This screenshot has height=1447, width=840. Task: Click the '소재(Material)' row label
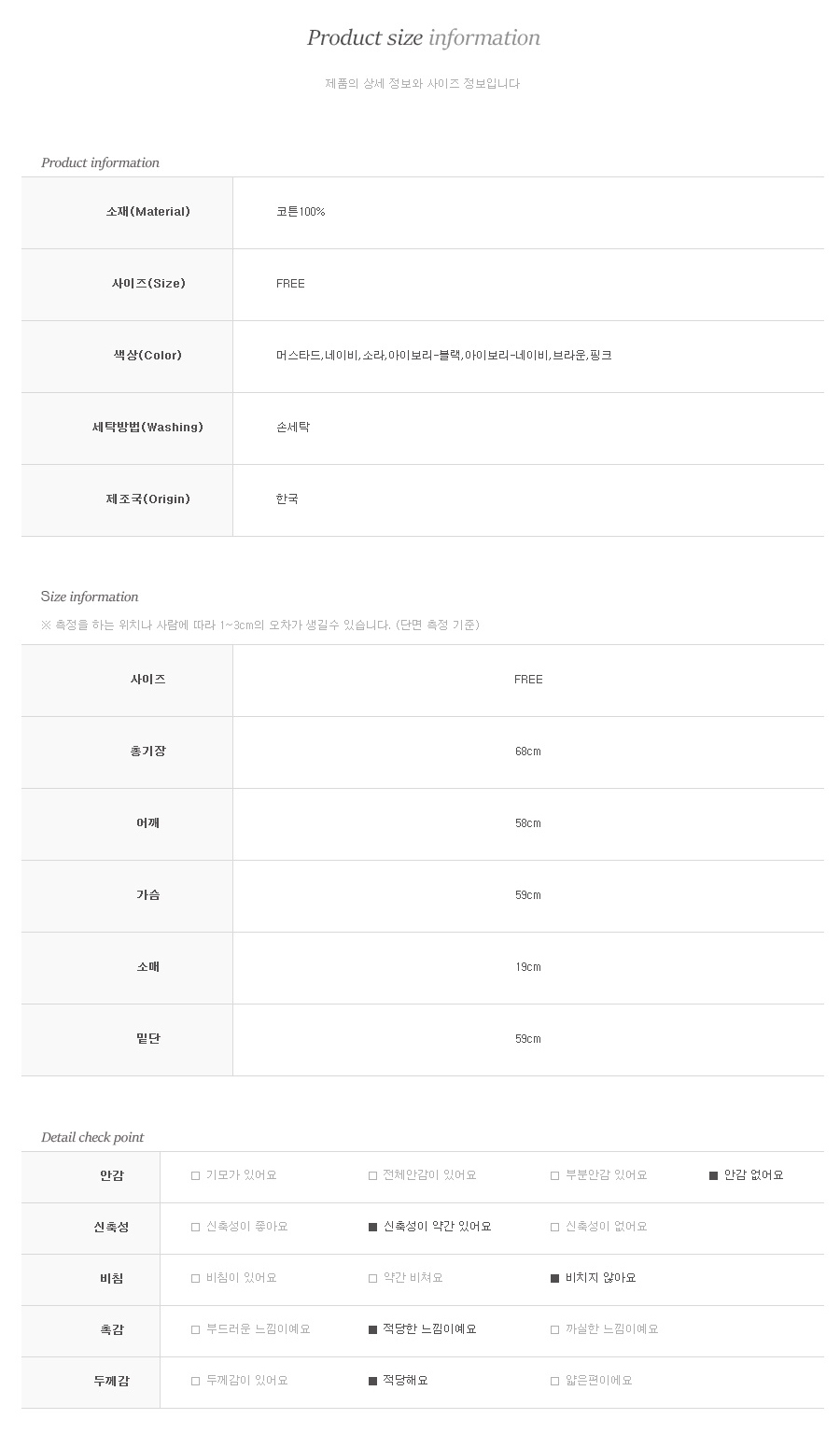pyautogui.click(x=148, y=212)
